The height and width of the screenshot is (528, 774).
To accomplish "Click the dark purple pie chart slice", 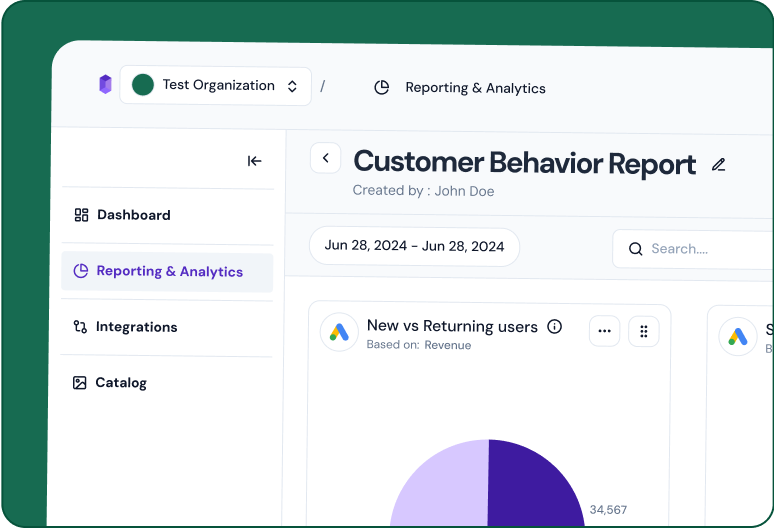I will click(536, 484).
